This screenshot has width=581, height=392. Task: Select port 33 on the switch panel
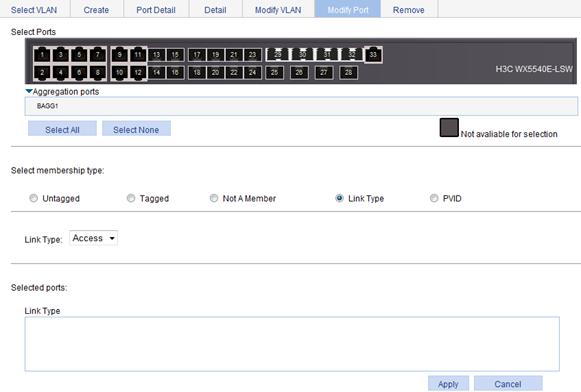pos(374,55)
